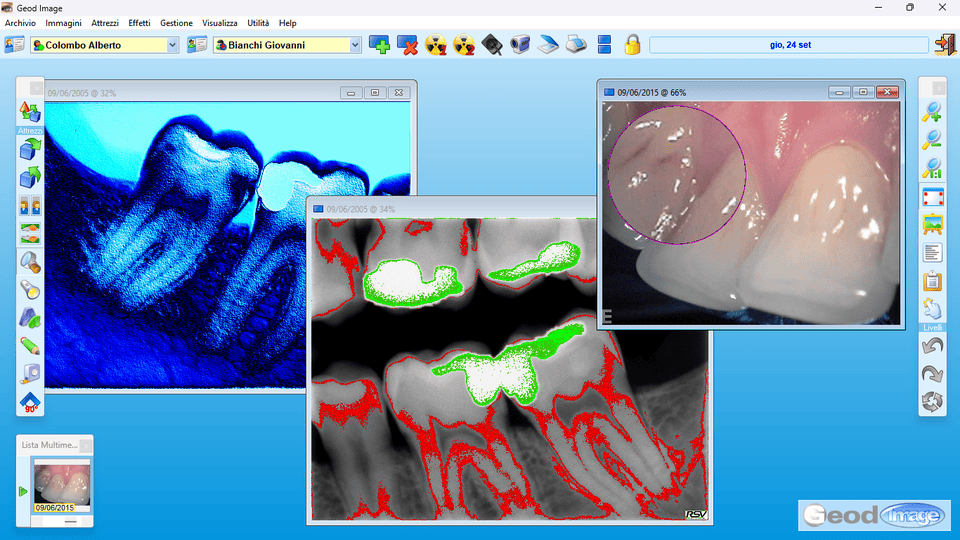Click the redo arrow under Livelli

coord(932,374)
